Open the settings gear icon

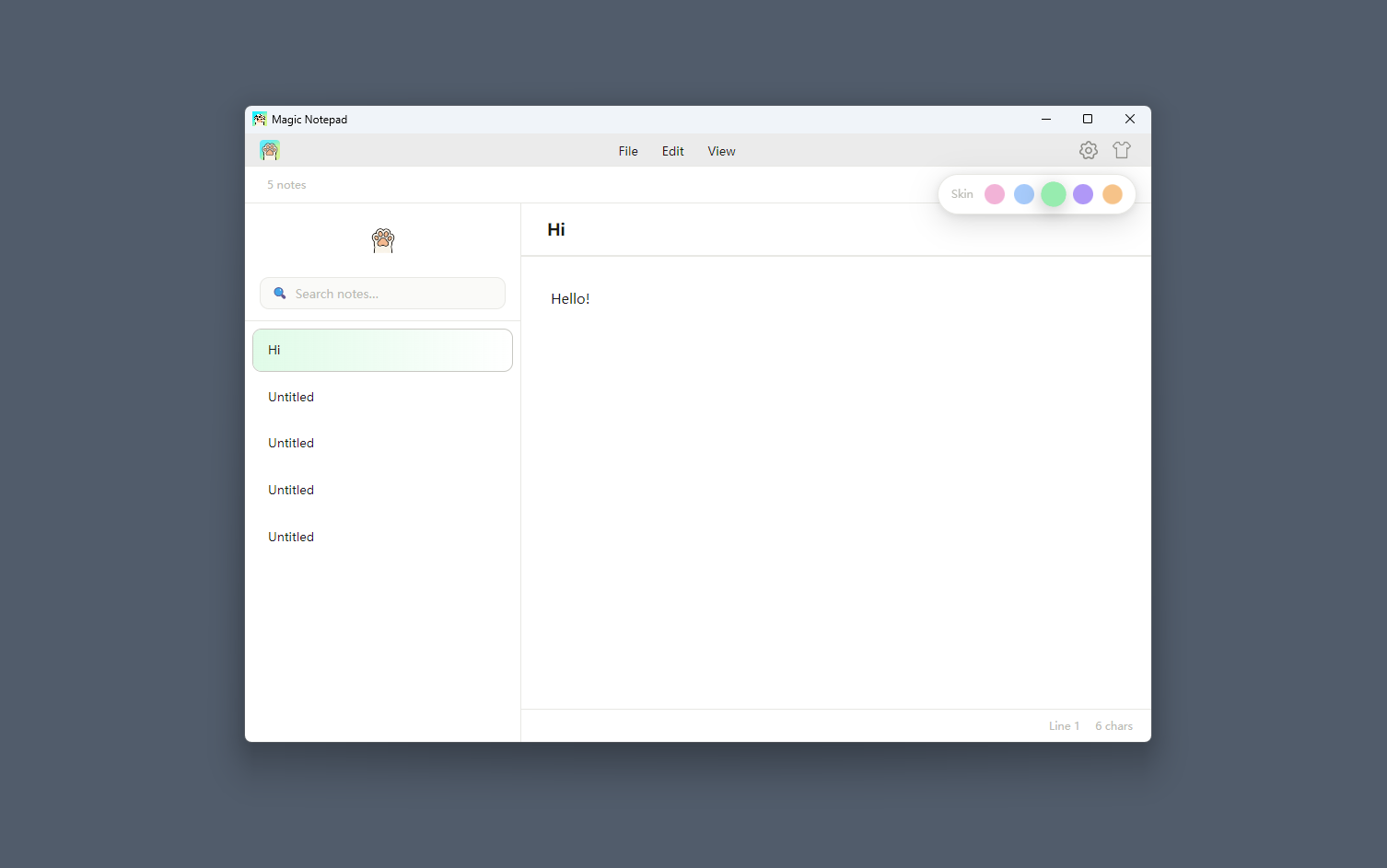coord(1089,150)
